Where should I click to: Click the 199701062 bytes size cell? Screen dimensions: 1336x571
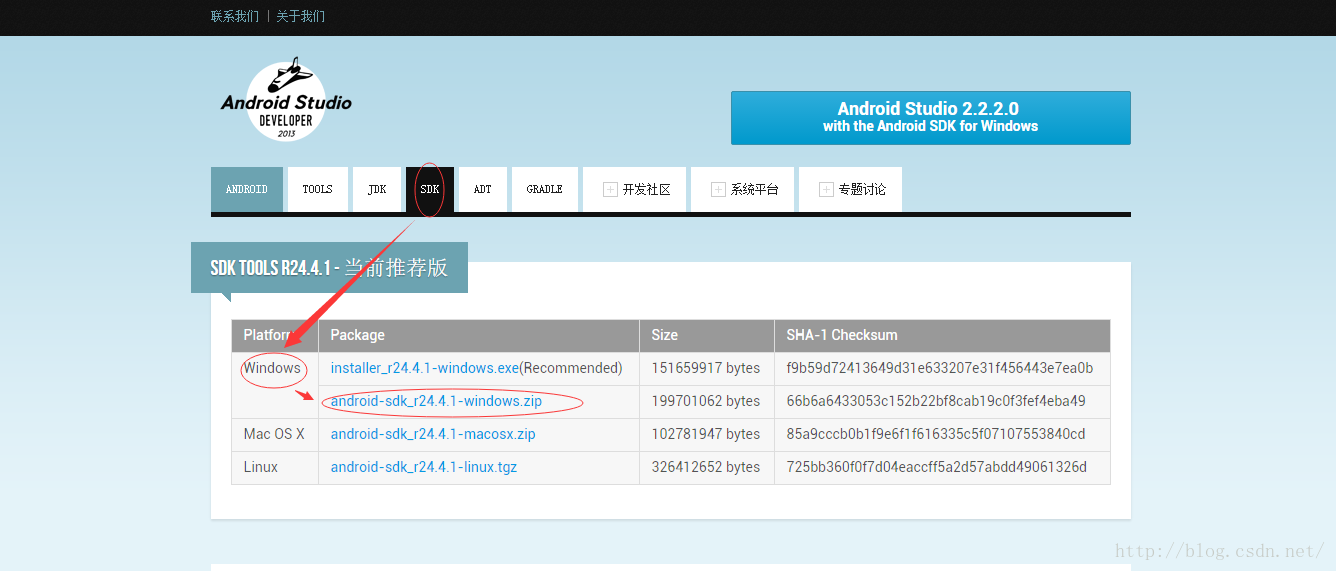[x=707, y=401]
